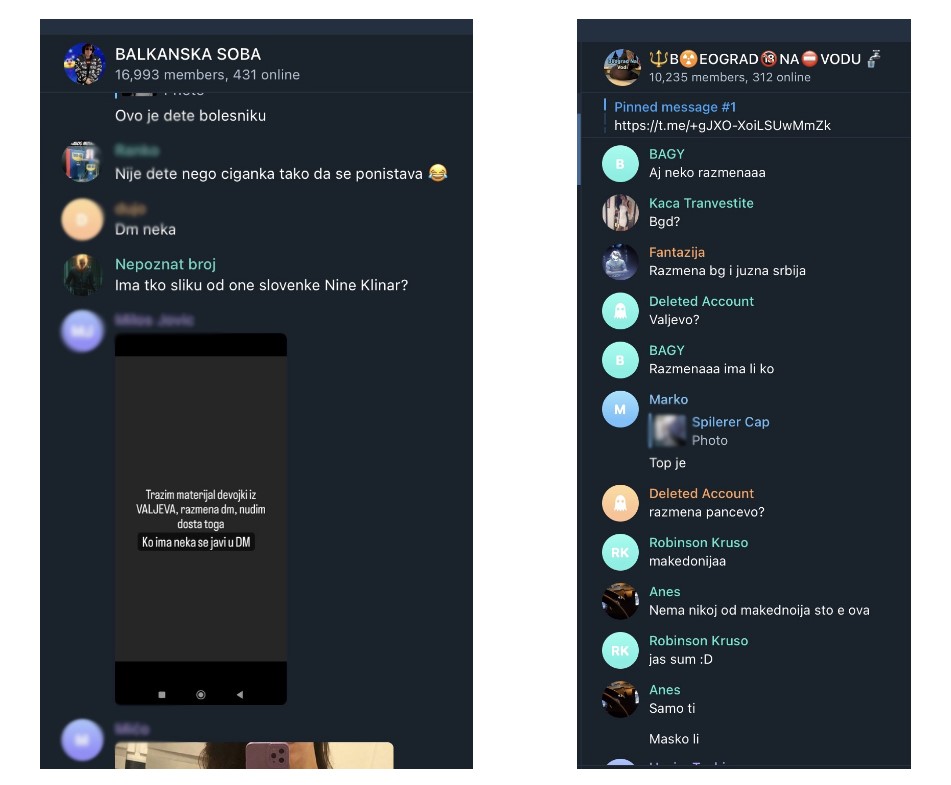Click Nepoznat broj sender name
The width and height of the screenshot is (951, 785).
pos(165,264)
